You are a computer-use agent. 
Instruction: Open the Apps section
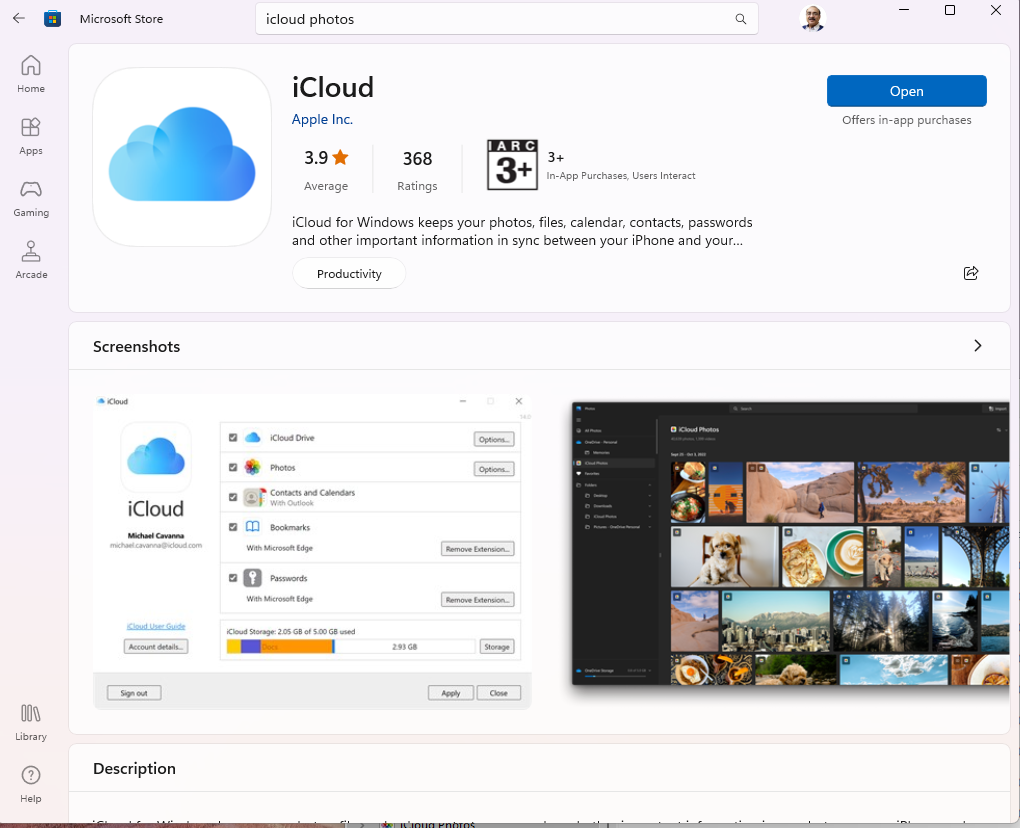tap(31, 137)
